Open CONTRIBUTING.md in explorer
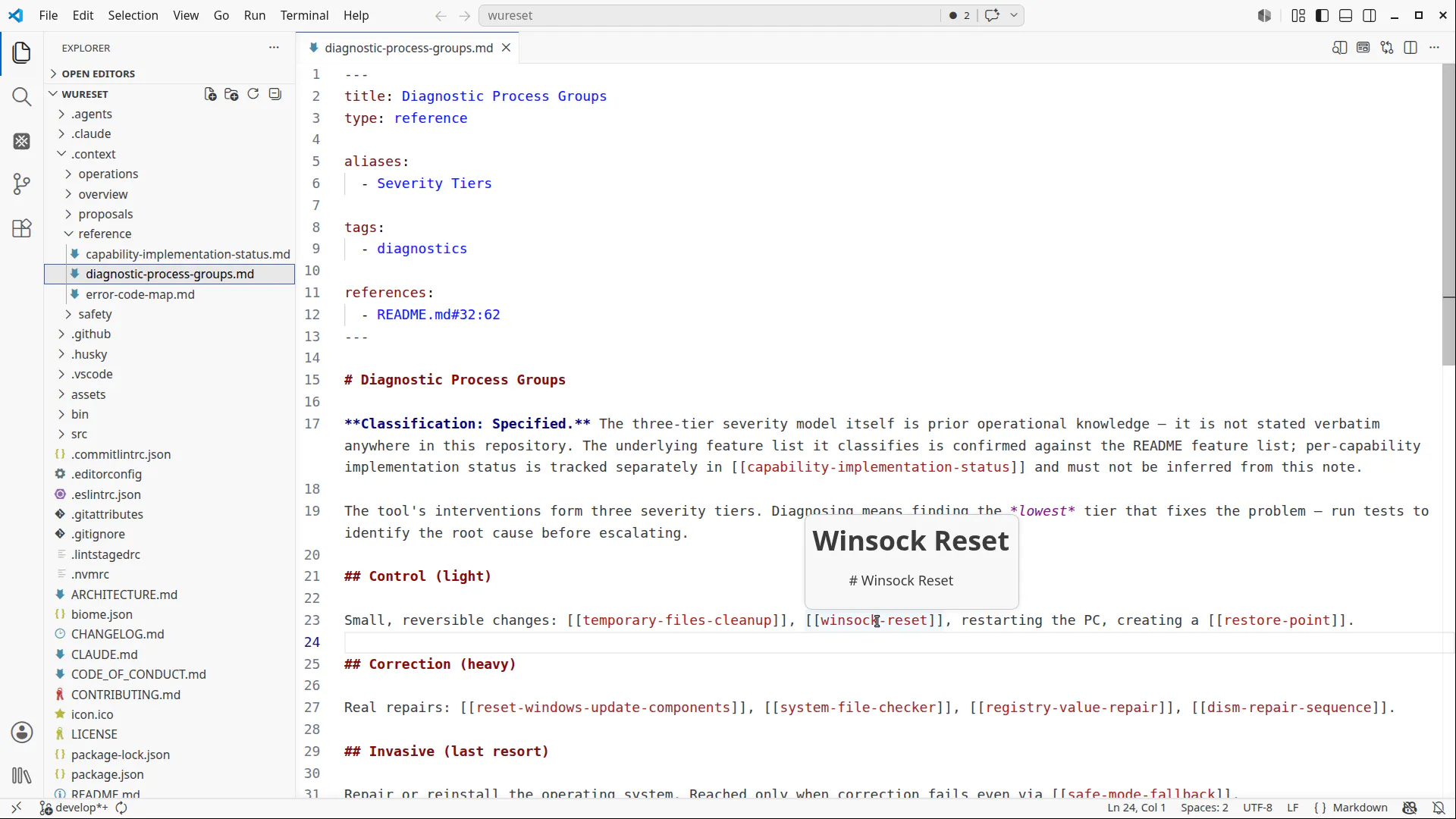1456x819 pixels. [125, 695]
